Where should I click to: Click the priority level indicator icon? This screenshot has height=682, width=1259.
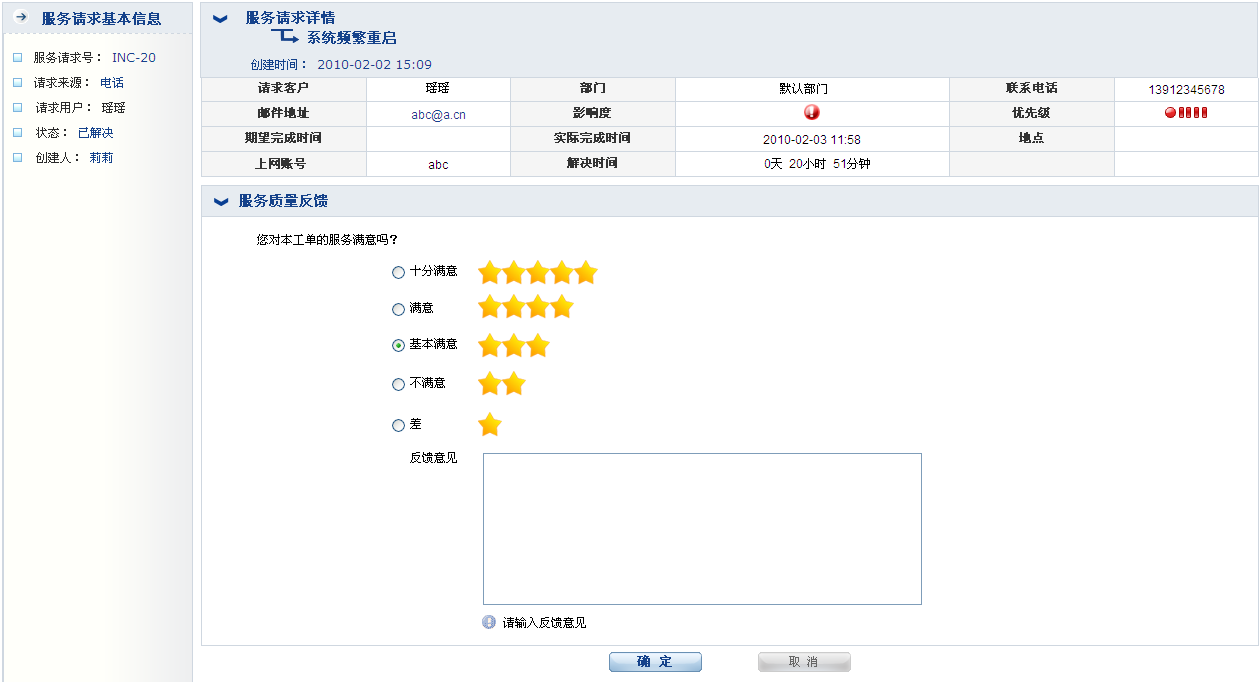tap(1186, 113)
